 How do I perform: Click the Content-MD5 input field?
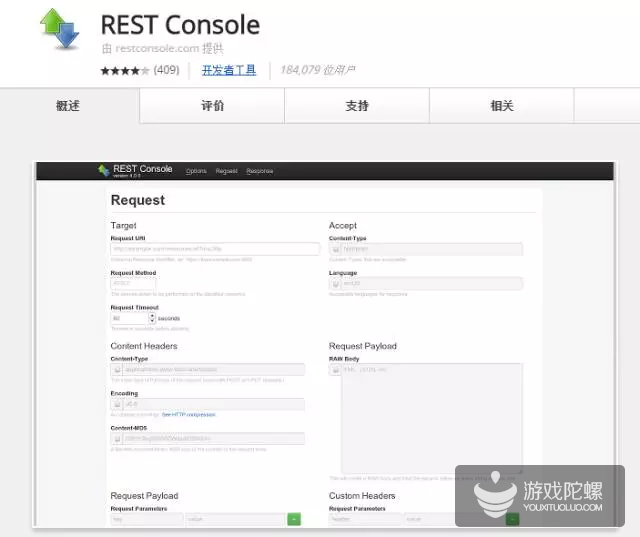[214, 439]
